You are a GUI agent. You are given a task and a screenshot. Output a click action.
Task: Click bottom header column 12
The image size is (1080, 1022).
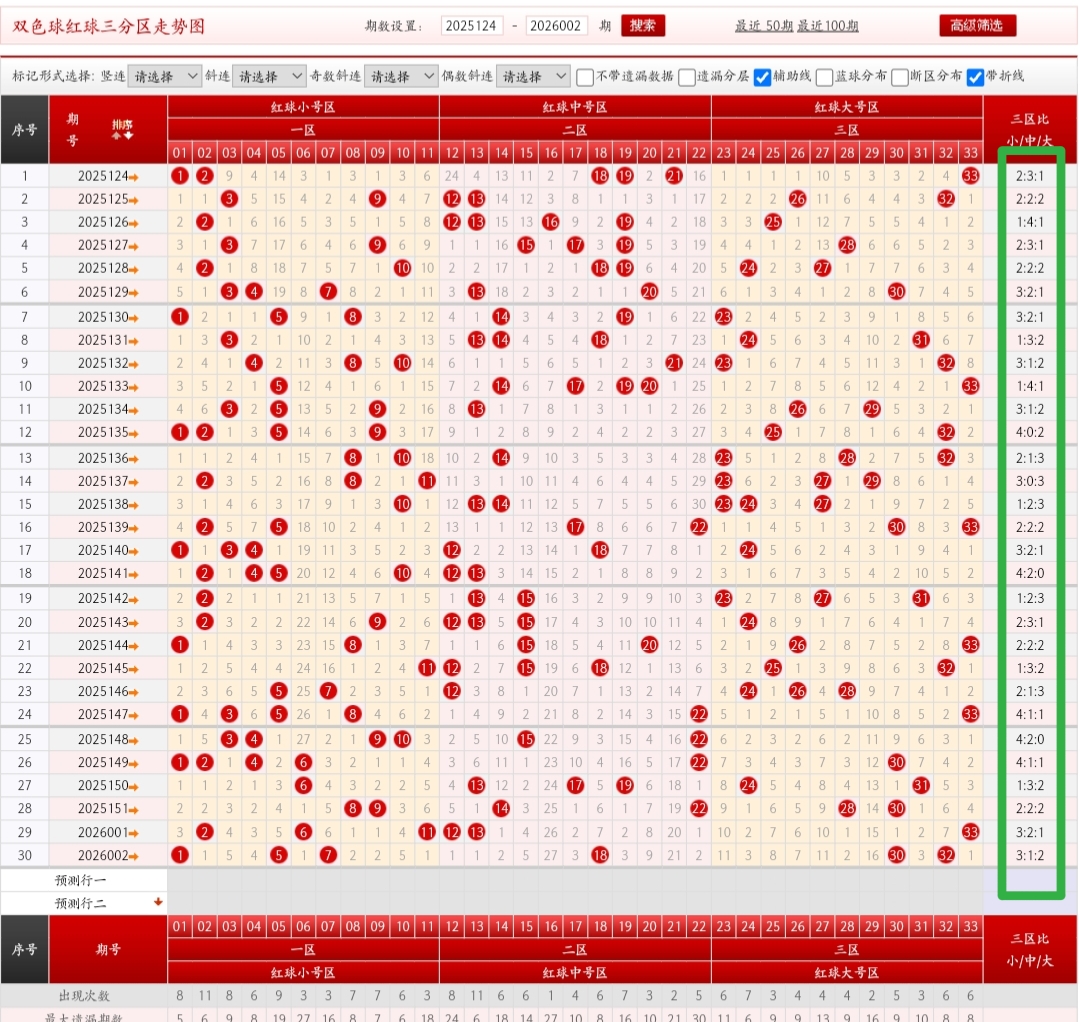click(452, 926)
